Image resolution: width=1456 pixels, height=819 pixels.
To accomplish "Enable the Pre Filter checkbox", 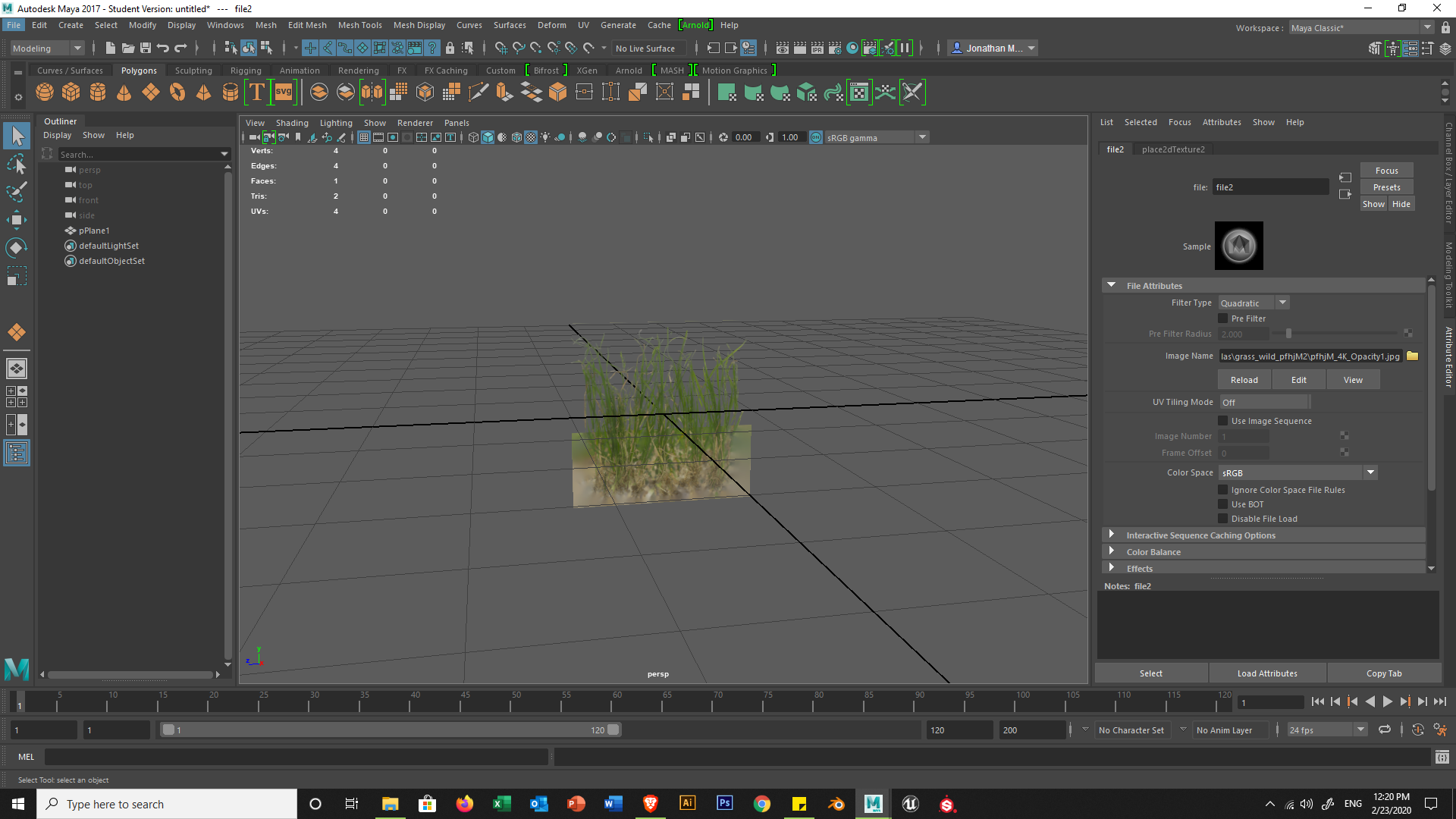I will [x=1223, y=318].
